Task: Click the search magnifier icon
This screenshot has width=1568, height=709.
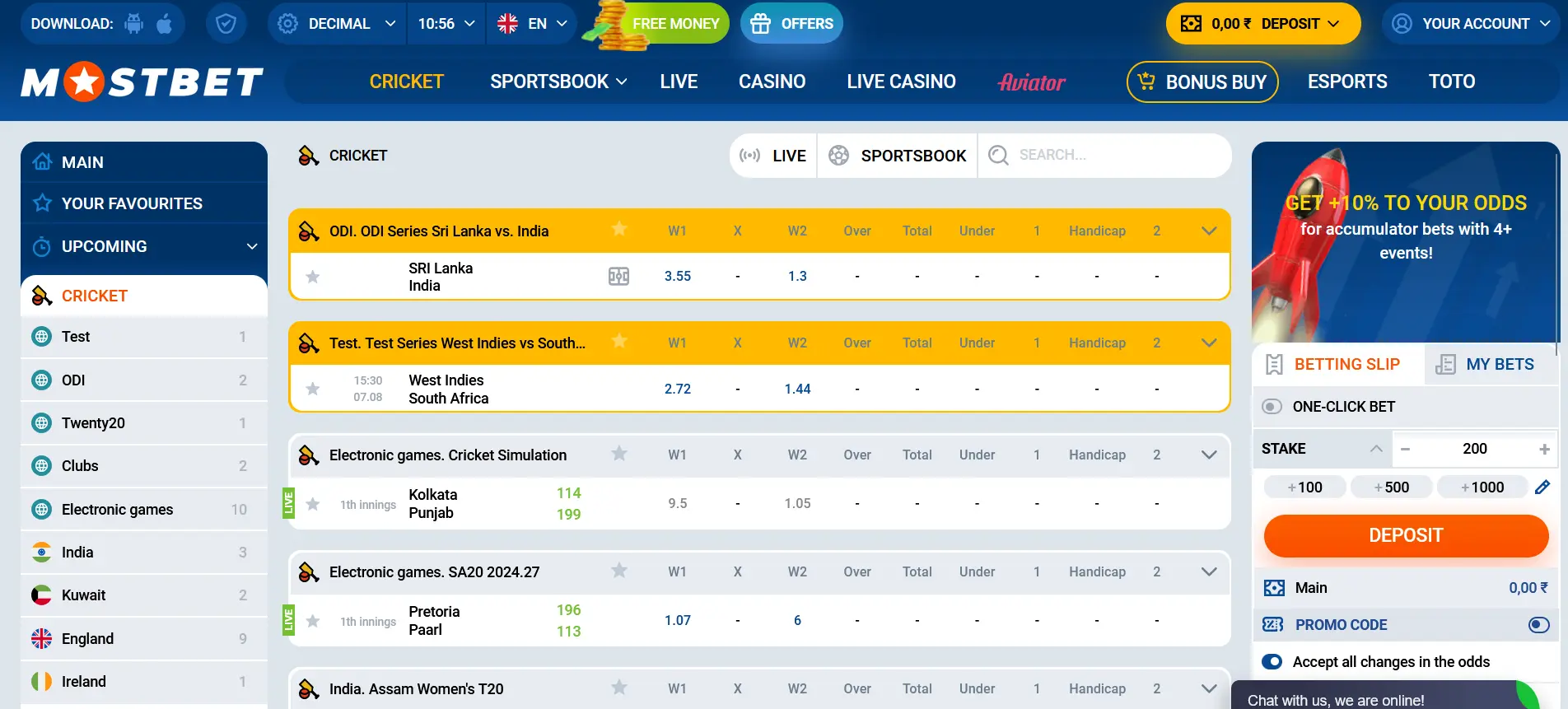Action: (998, 155)
